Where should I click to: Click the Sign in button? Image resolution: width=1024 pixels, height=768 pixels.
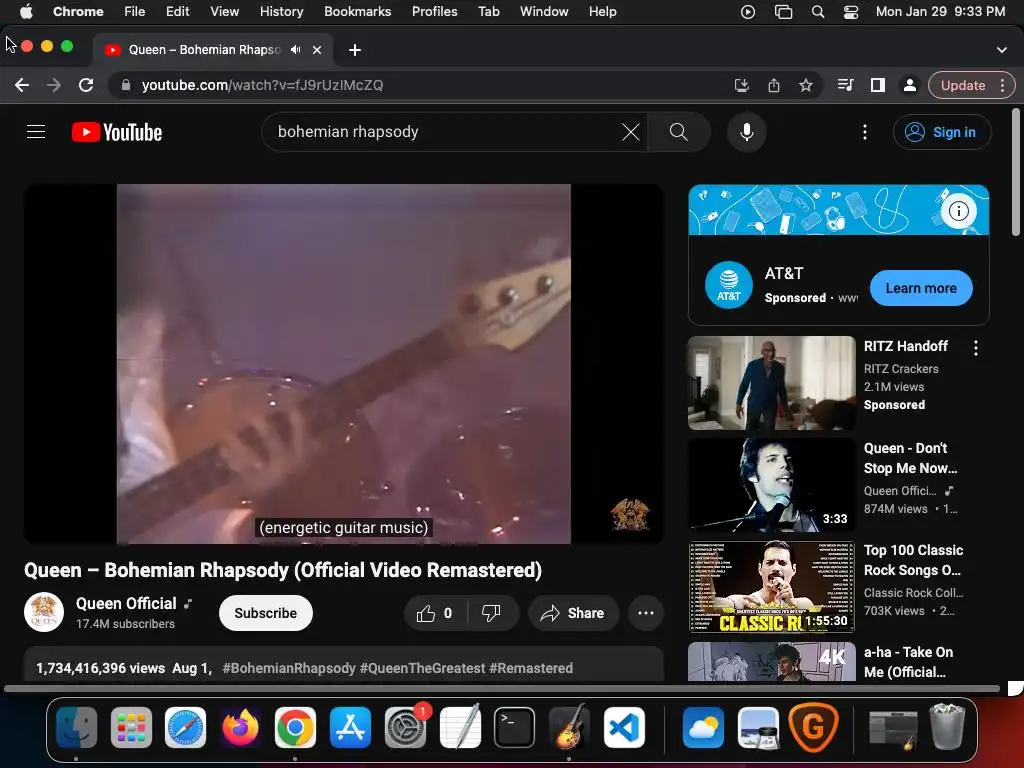coord(941,132)
